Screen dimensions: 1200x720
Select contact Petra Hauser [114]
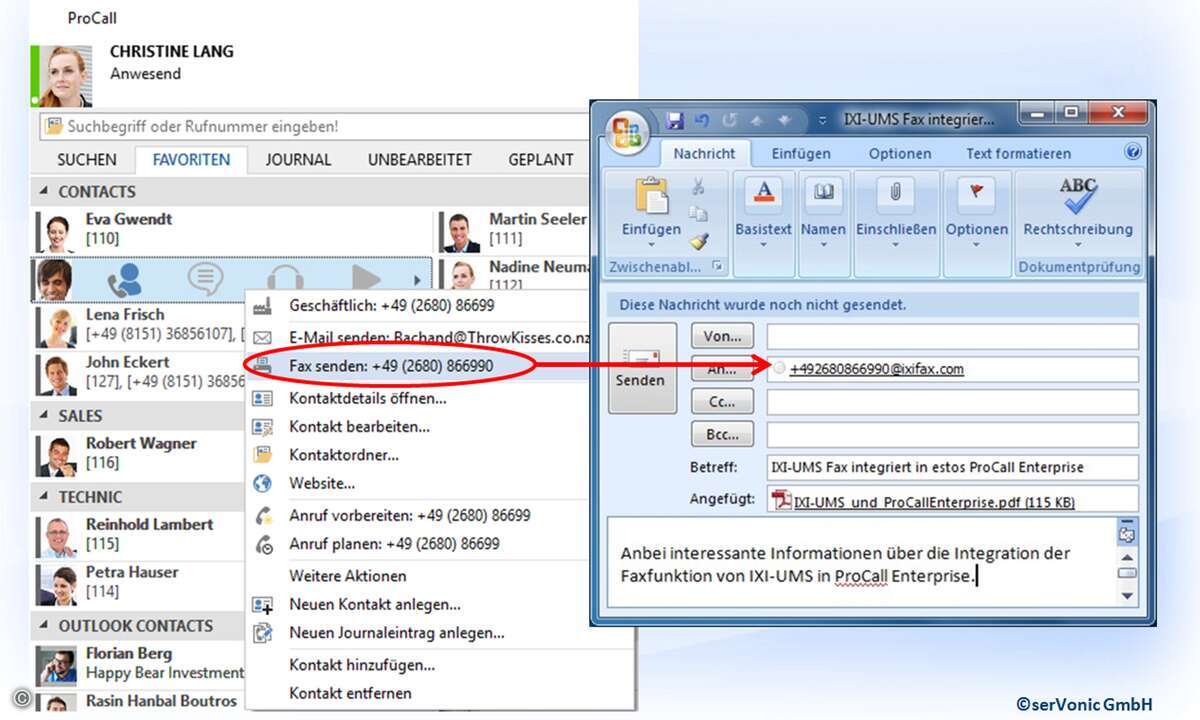coord(138,582)
